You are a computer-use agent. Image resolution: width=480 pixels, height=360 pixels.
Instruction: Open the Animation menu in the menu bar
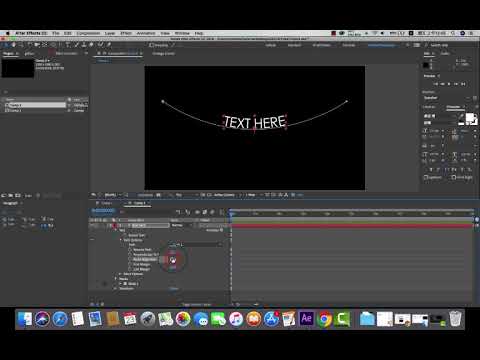tap(146, 33)
